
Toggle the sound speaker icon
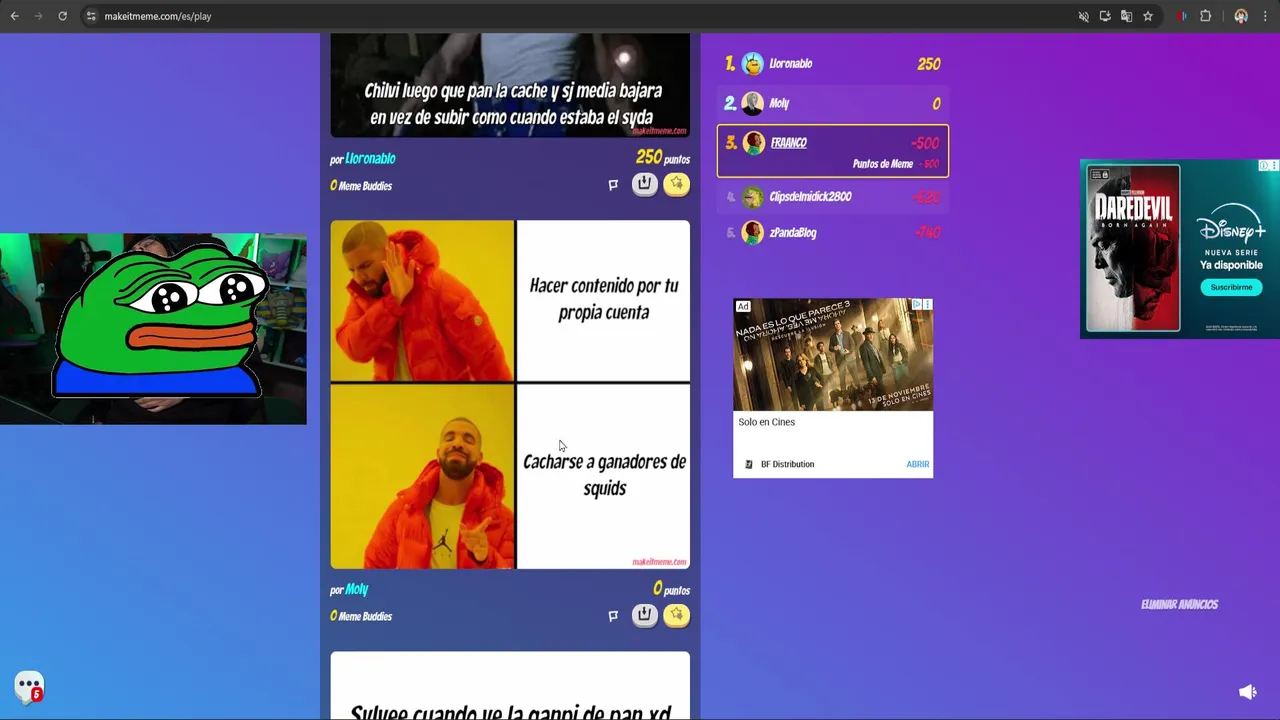click(1247, 692)
